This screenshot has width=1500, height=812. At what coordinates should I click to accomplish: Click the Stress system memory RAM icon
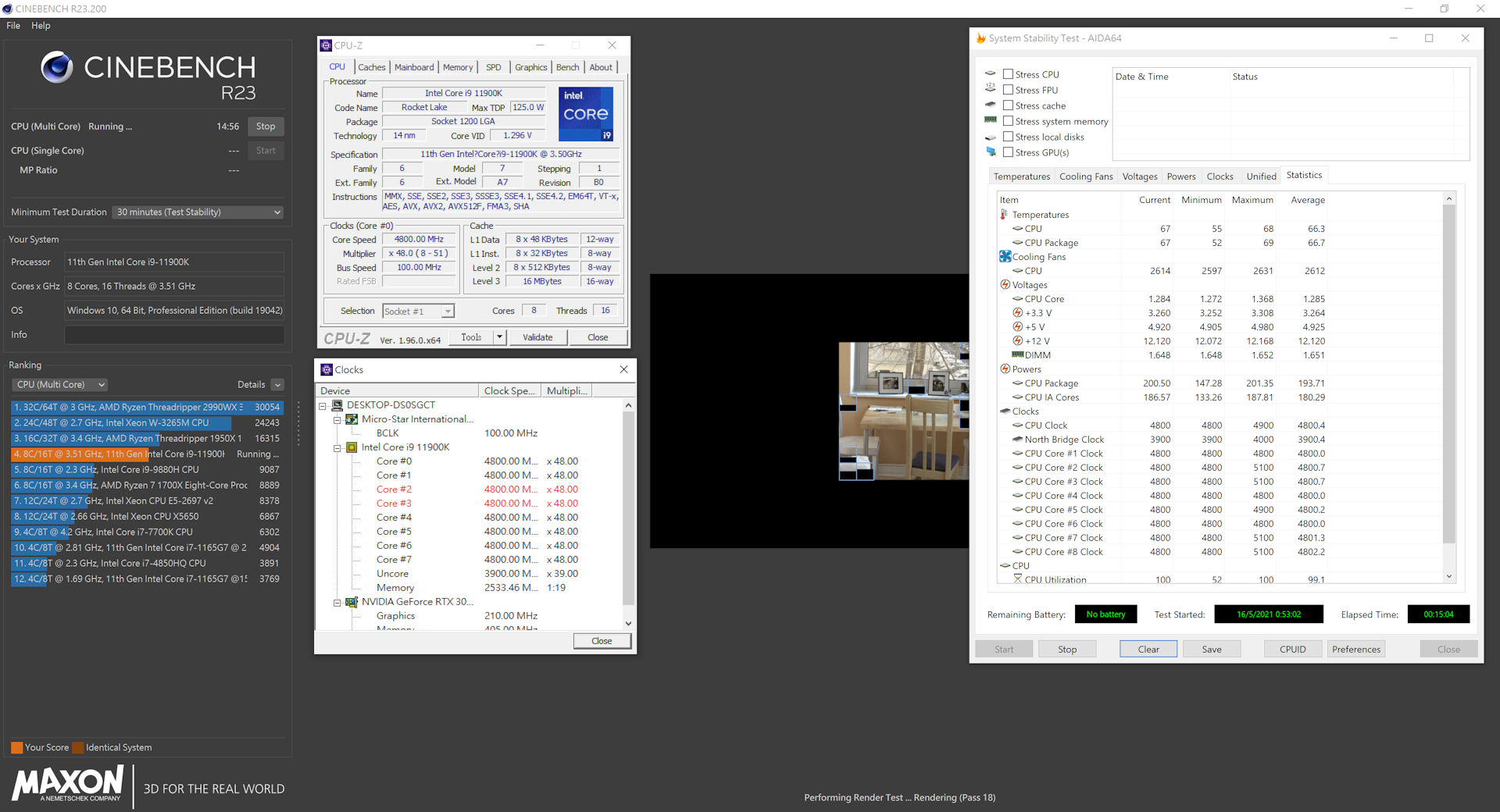[991, 120]
